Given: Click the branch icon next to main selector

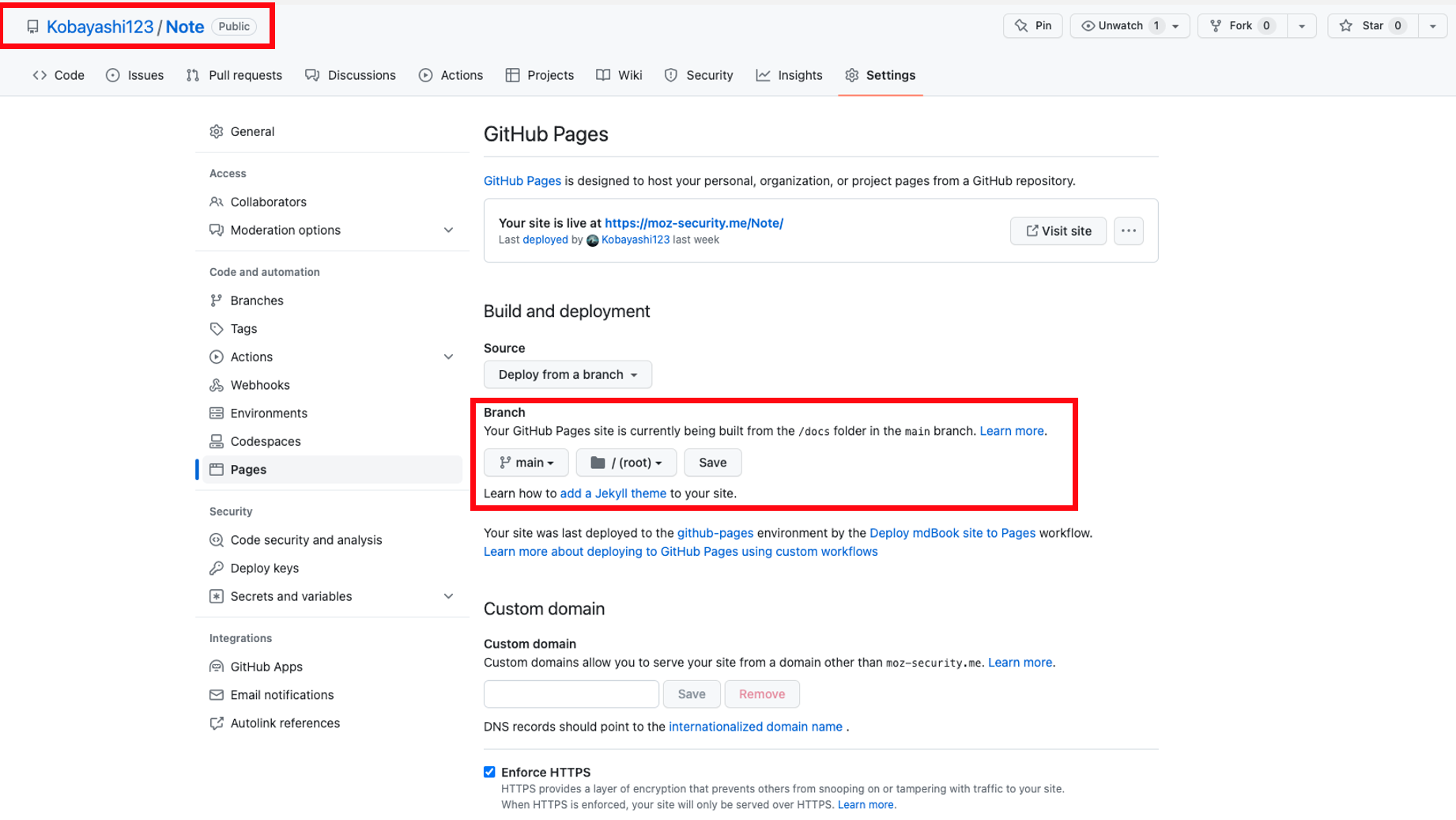Looking at the screenshot, I should (506, 463).
